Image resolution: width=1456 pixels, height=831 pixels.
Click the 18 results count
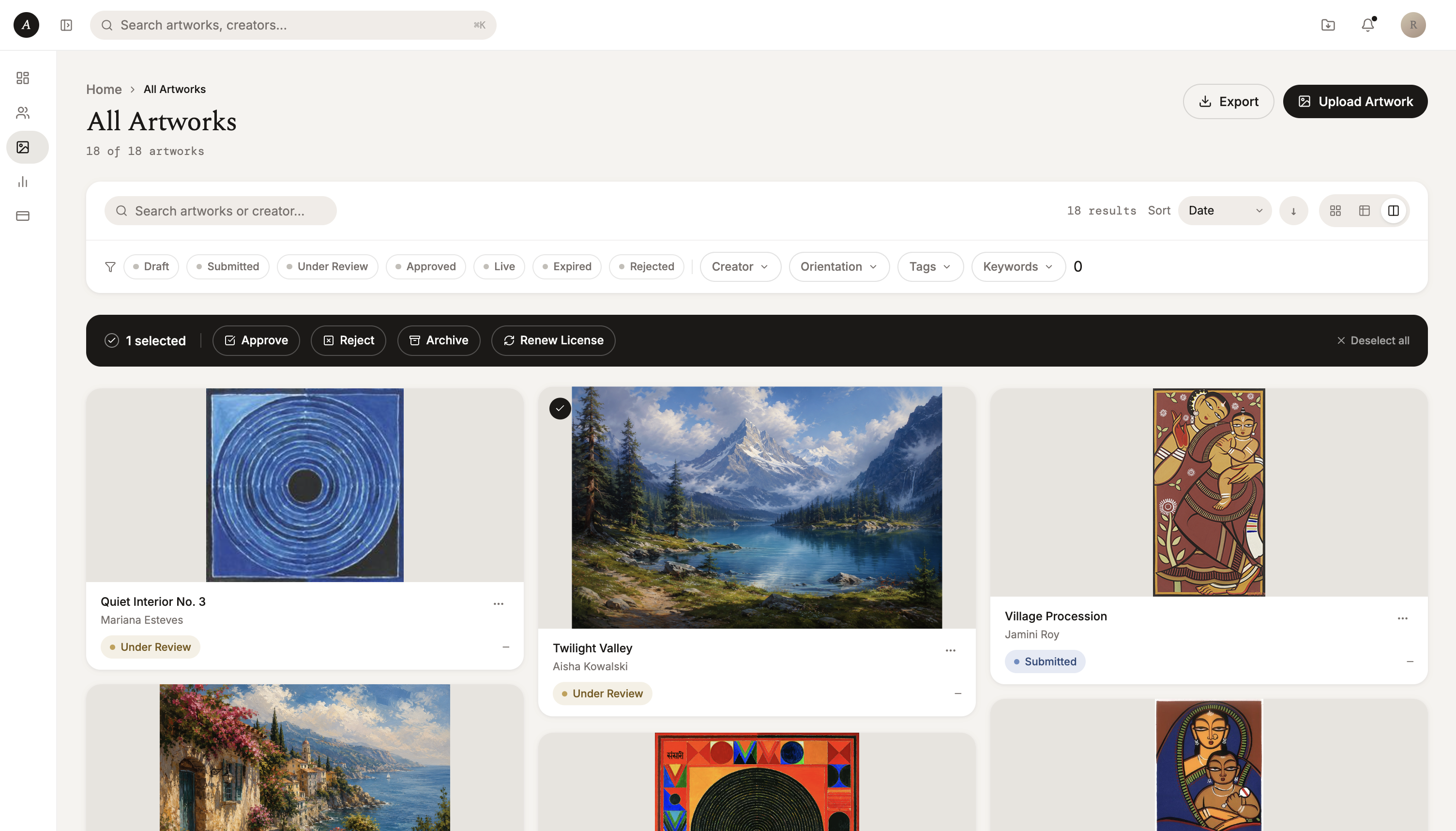coord(1101,211)
